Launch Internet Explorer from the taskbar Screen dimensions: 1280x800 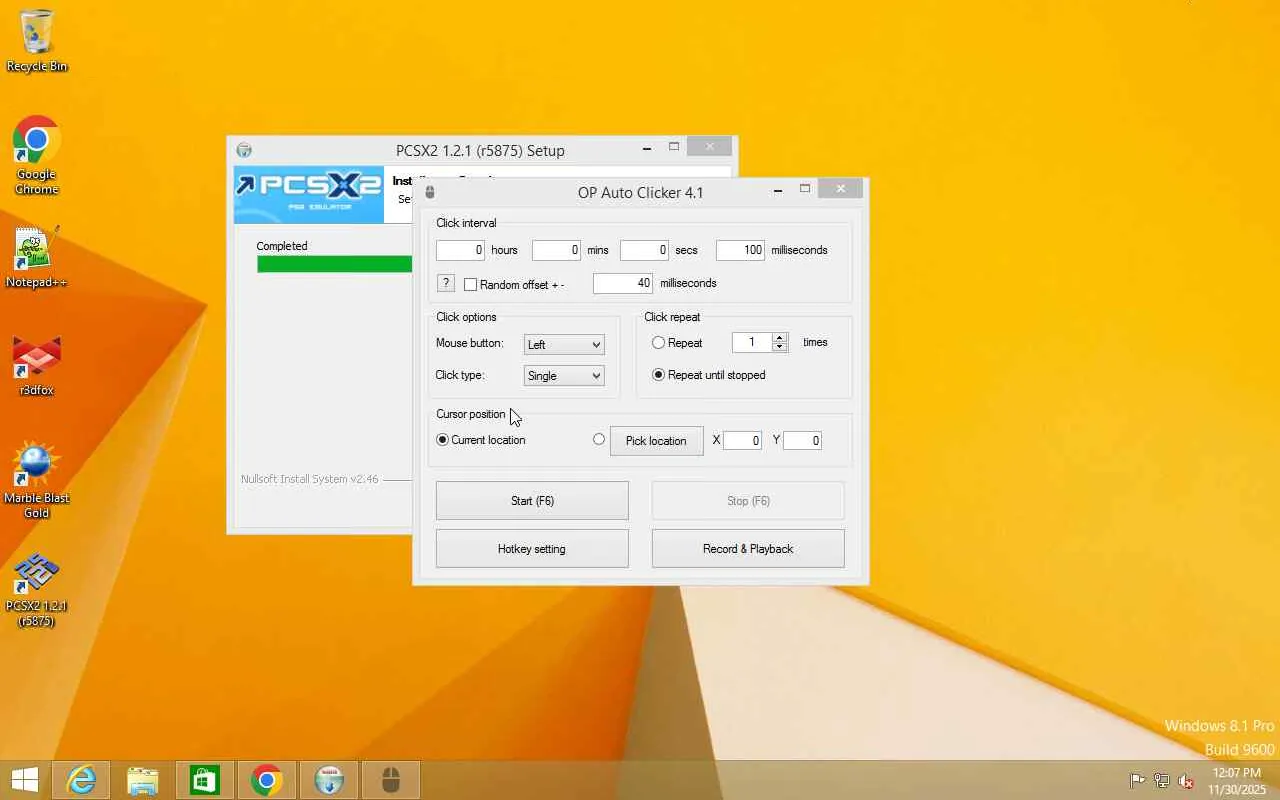pos(80,780)
